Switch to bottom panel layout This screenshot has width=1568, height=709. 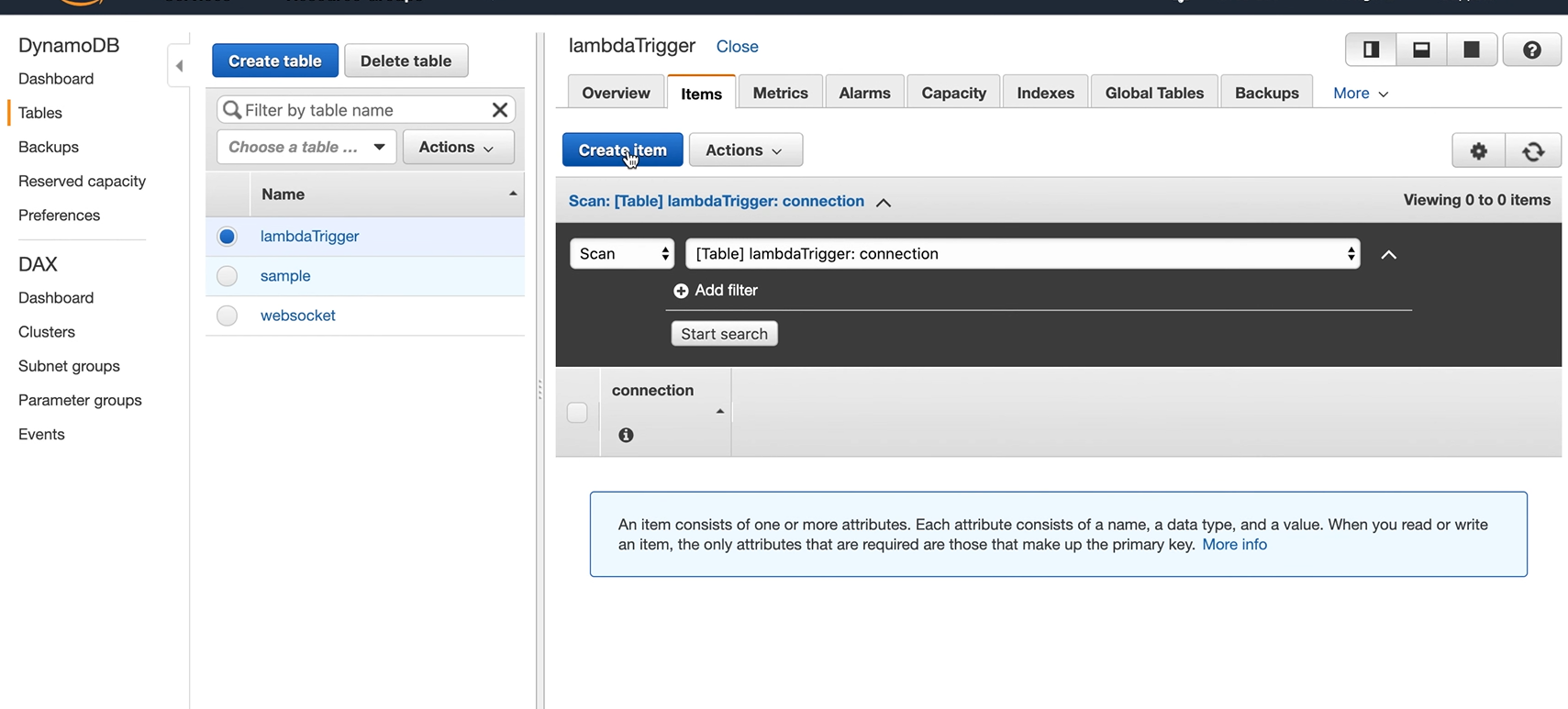click(x=1421, y=50)
